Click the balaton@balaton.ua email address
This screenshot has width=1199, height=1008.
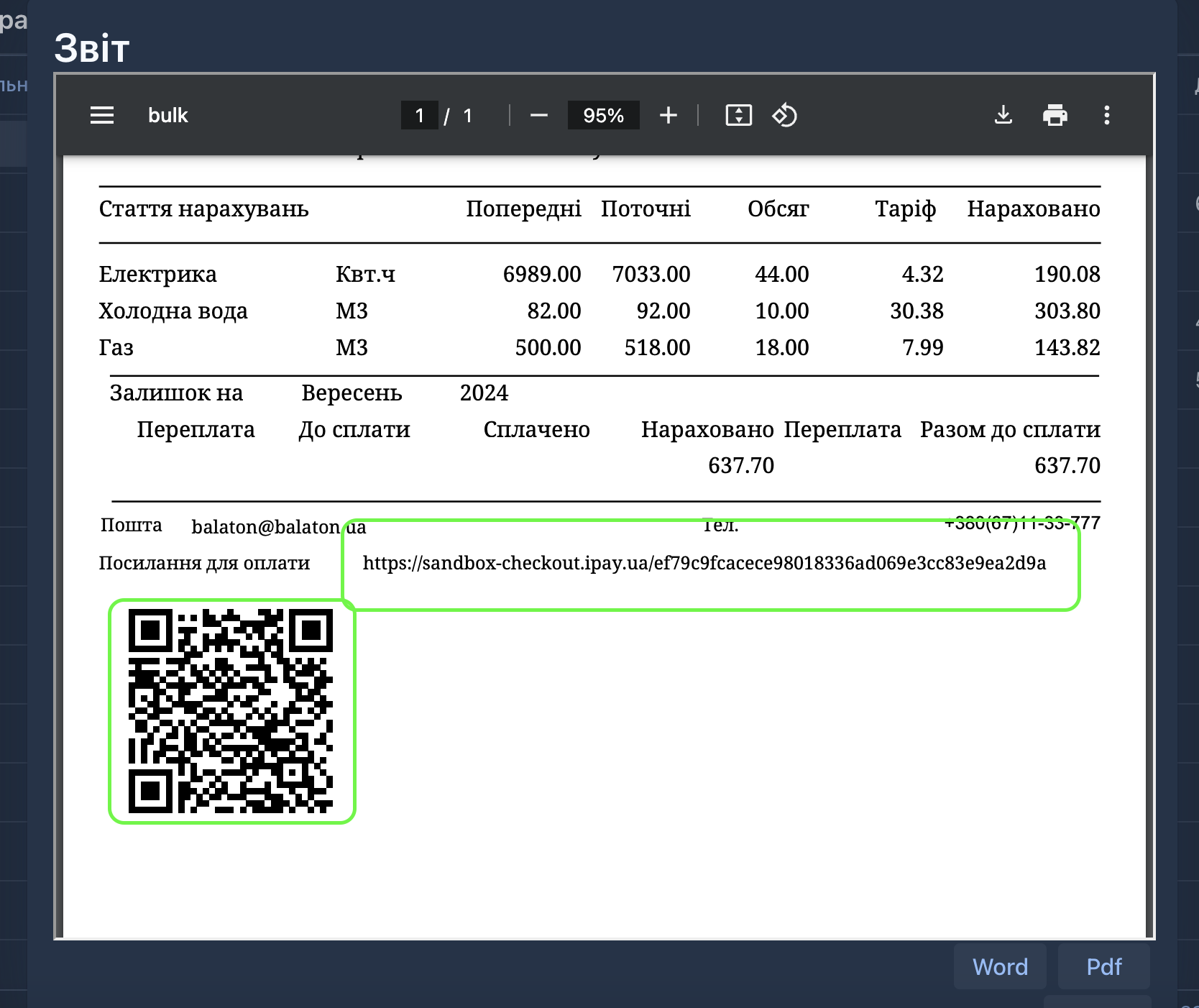[x=279, y=527]
